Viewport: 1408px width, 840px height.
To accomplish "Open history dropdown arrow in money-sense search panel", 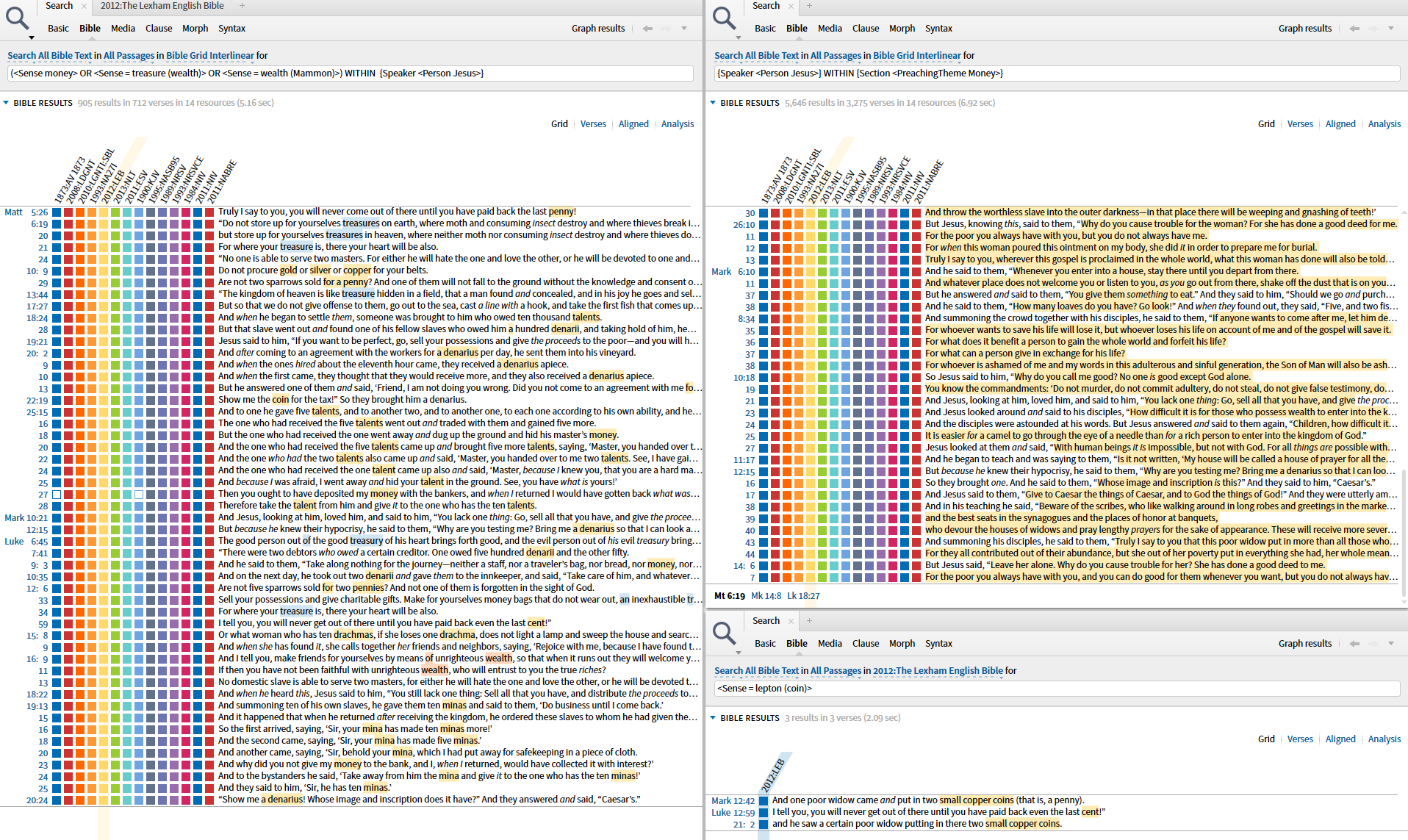I will pos(684,29).
